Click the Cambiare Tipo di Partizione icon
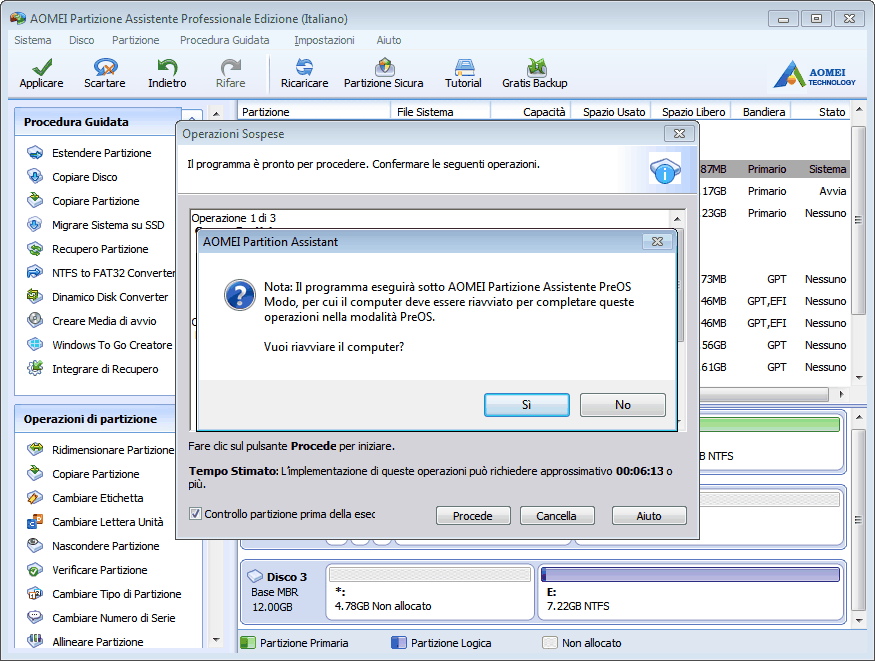Image resolution: width=875 pixels, height=661 pixels. coord(35,594)
